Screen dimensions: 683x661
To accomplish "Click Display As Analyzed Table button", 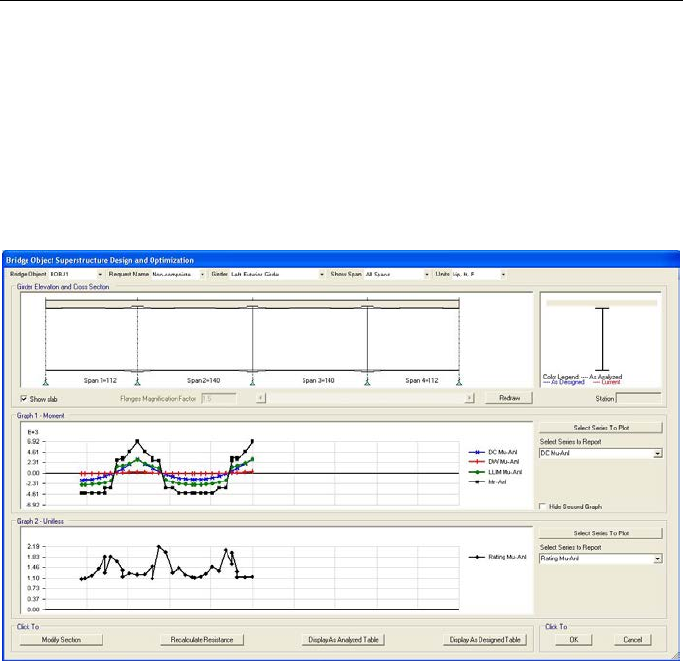I will (343, 640).
